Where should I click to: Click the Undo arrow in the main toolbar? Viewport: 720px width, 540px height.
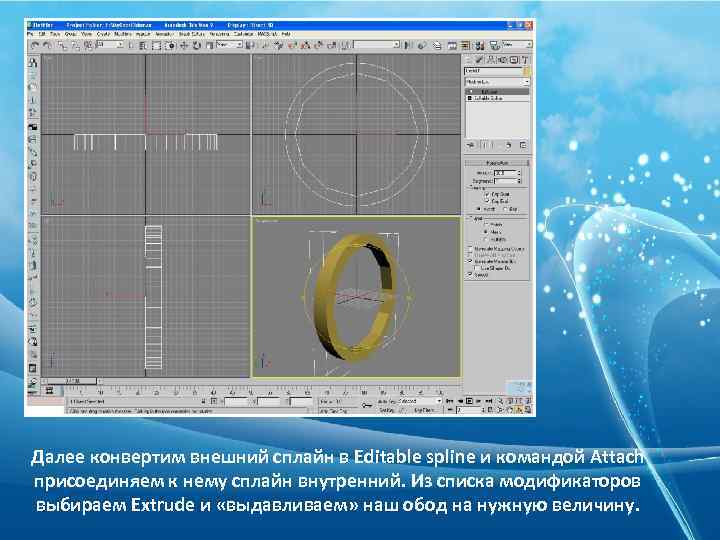click(x=35, y=45)
